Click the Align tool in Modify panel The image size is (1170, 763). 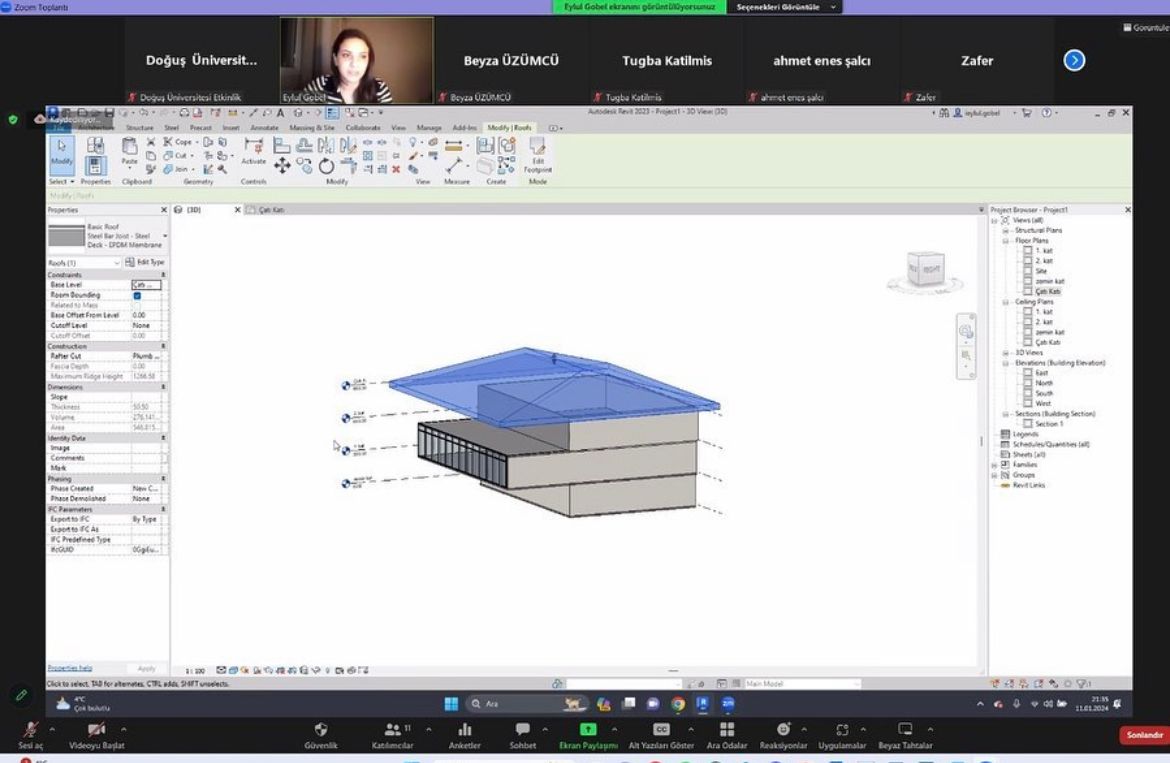pyautogui.click(x=281, y=145)
